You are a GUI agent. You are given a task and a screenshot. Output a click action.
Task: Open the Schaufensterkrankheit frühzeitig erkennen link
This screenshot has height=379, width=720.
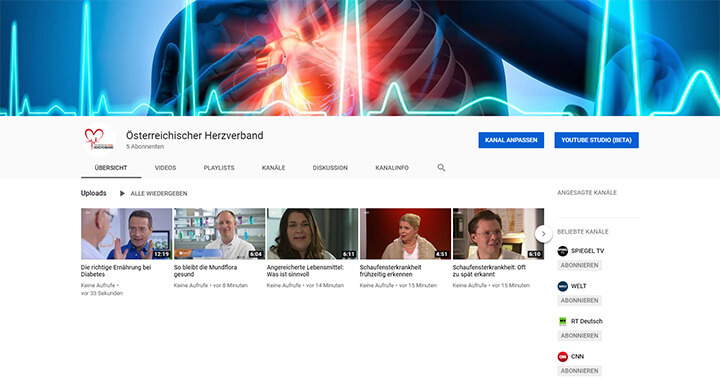pos(390,271)
